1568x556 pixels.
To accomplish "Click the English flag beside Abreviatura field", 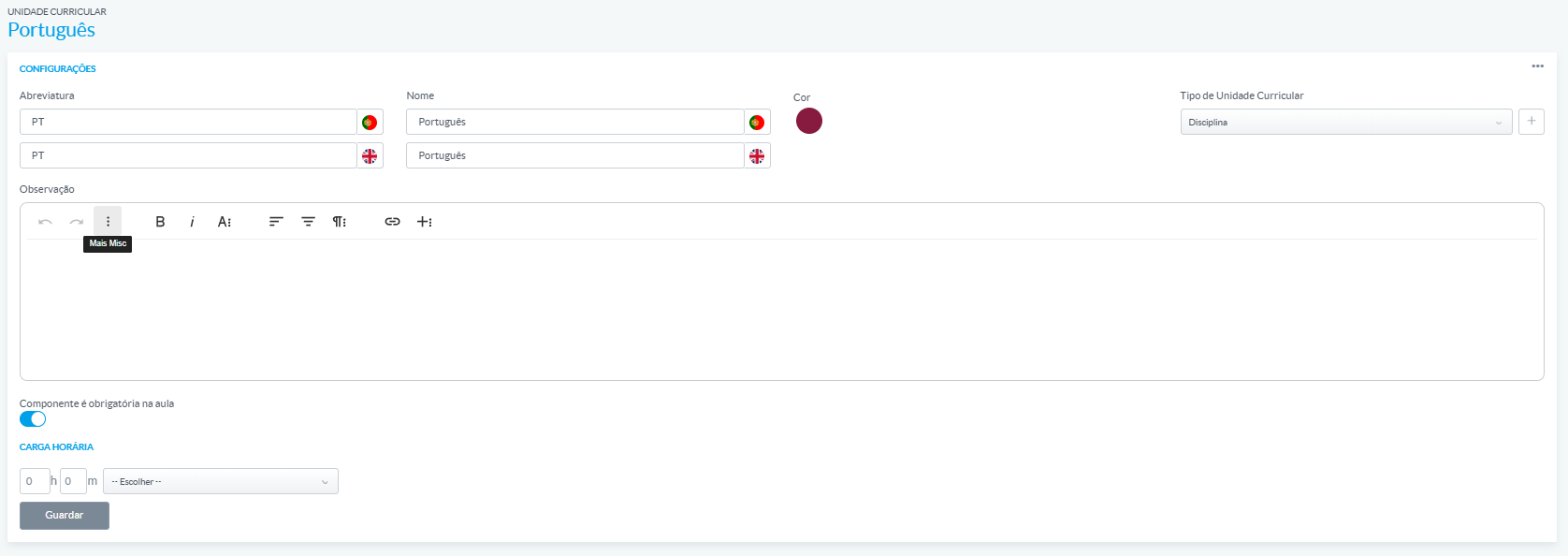I will [x=370, y=156].
